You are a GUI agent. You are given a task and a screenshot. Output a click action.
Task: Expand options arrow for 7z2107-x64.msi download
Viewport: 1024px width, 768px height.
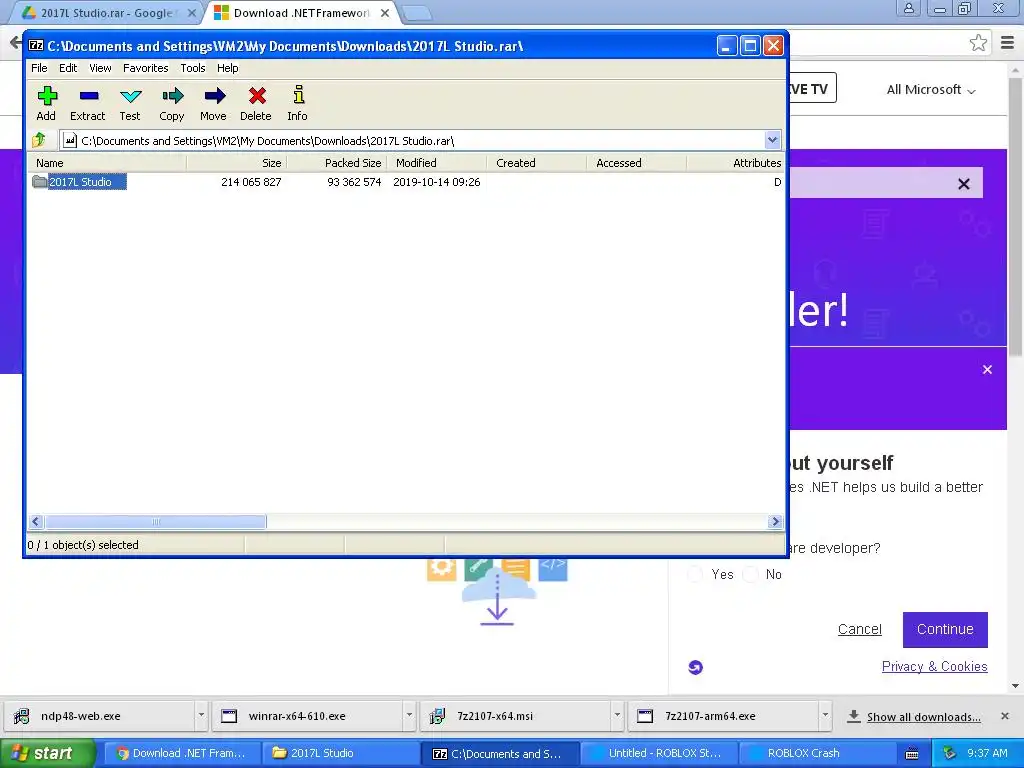click(617, 716)
